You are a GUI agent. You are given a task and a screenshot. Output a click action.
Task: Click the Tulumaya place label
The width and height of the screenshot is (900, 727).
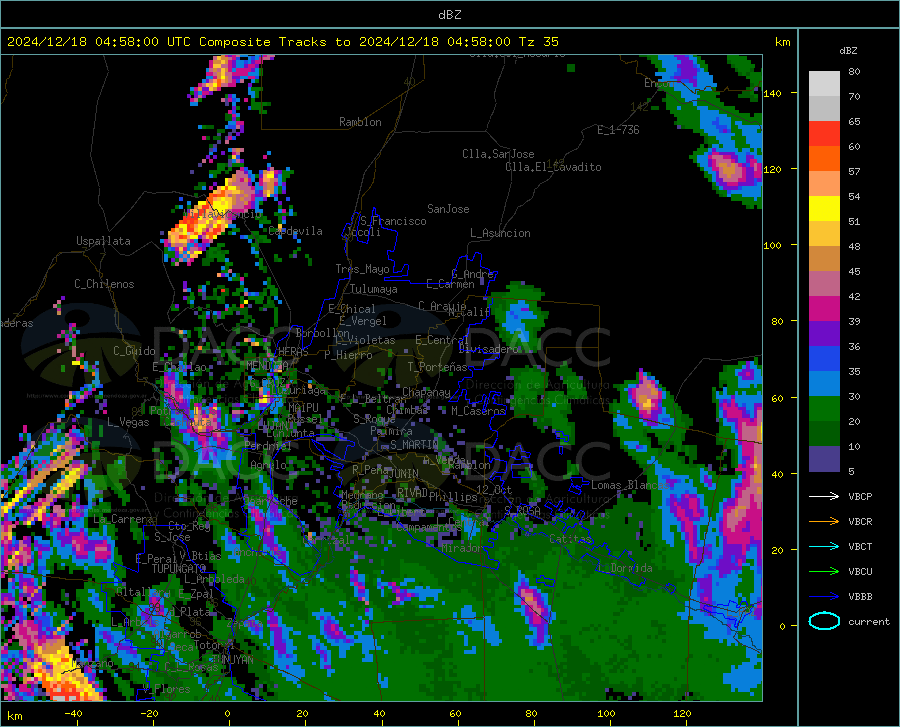[374, 289]
